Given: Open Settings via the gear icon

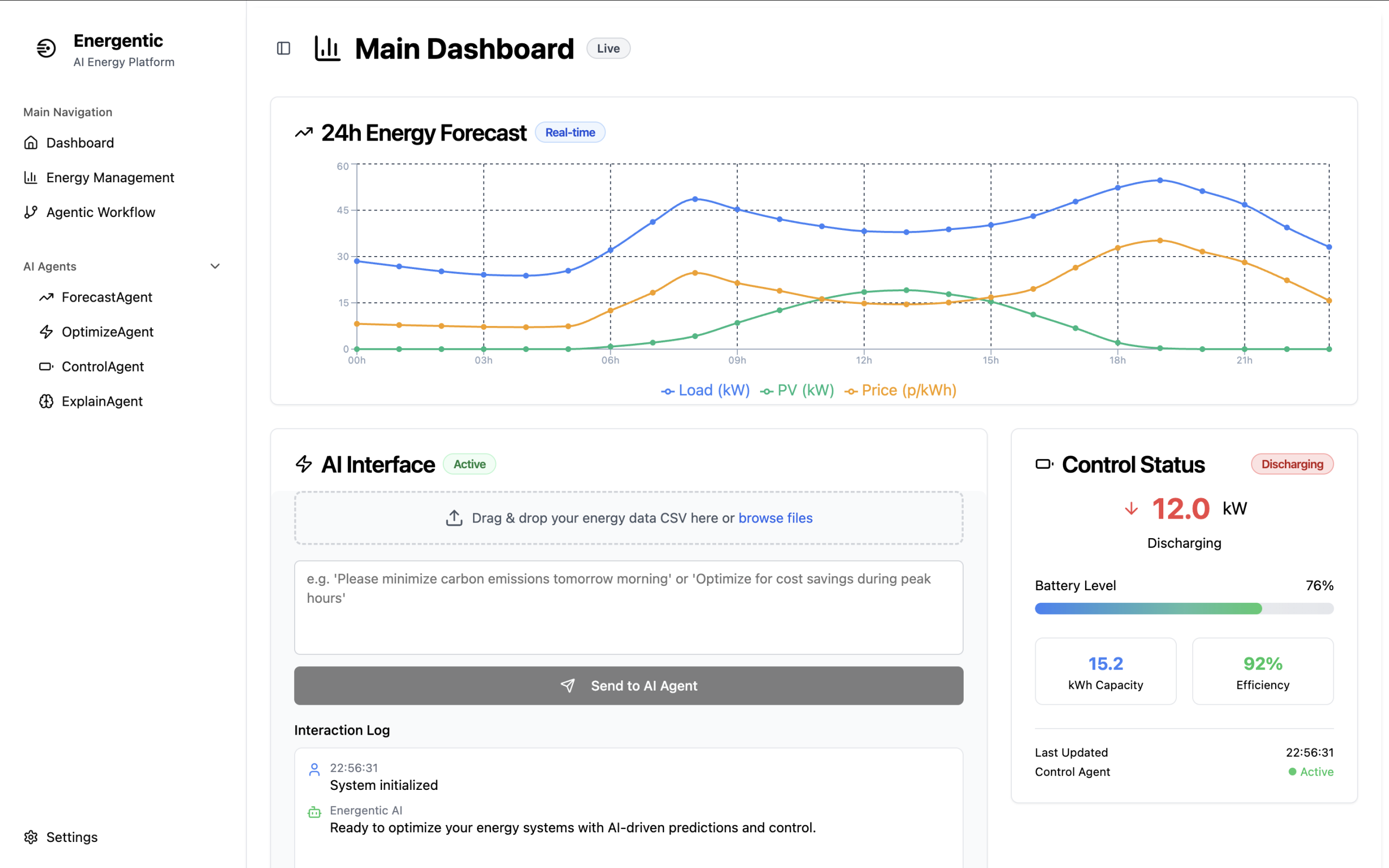Looking at the screenshot, I should point(31,837).
